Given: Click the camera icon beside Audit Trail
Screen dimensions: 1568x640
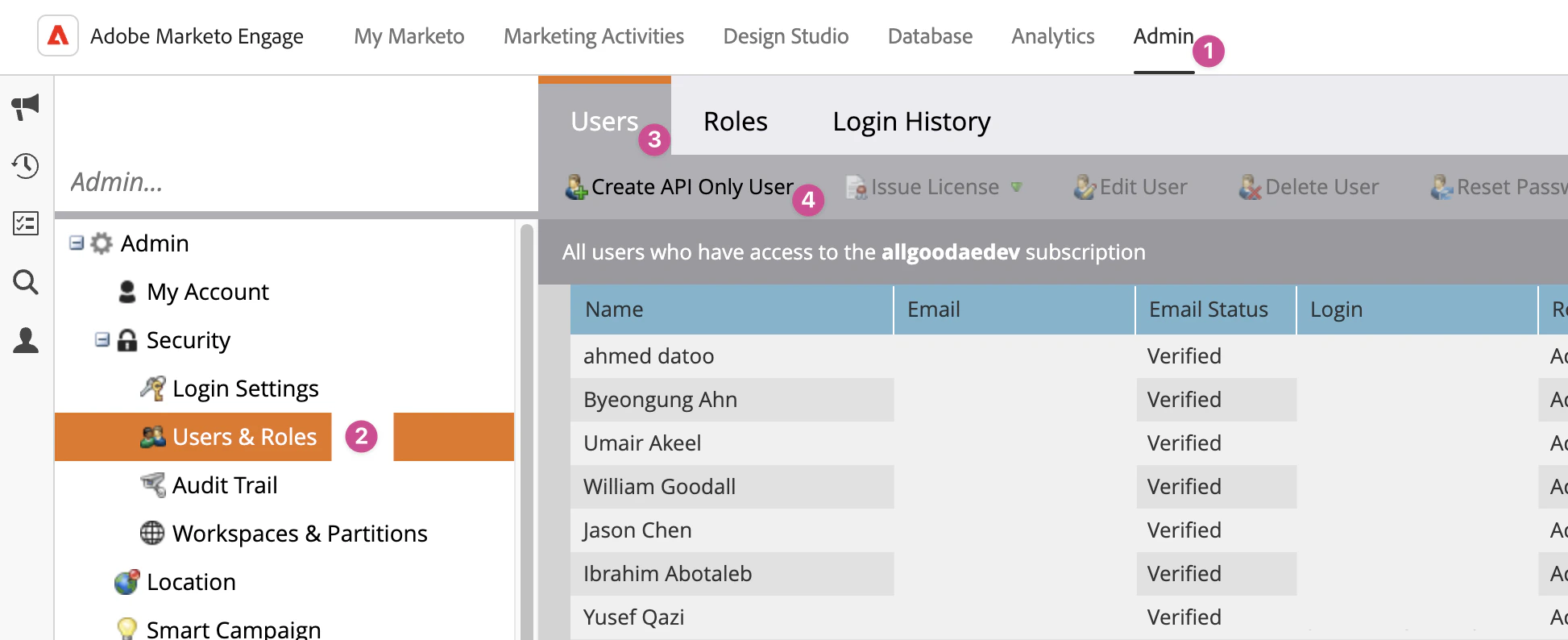Looking at the screenshot, I should click(152, 485).
